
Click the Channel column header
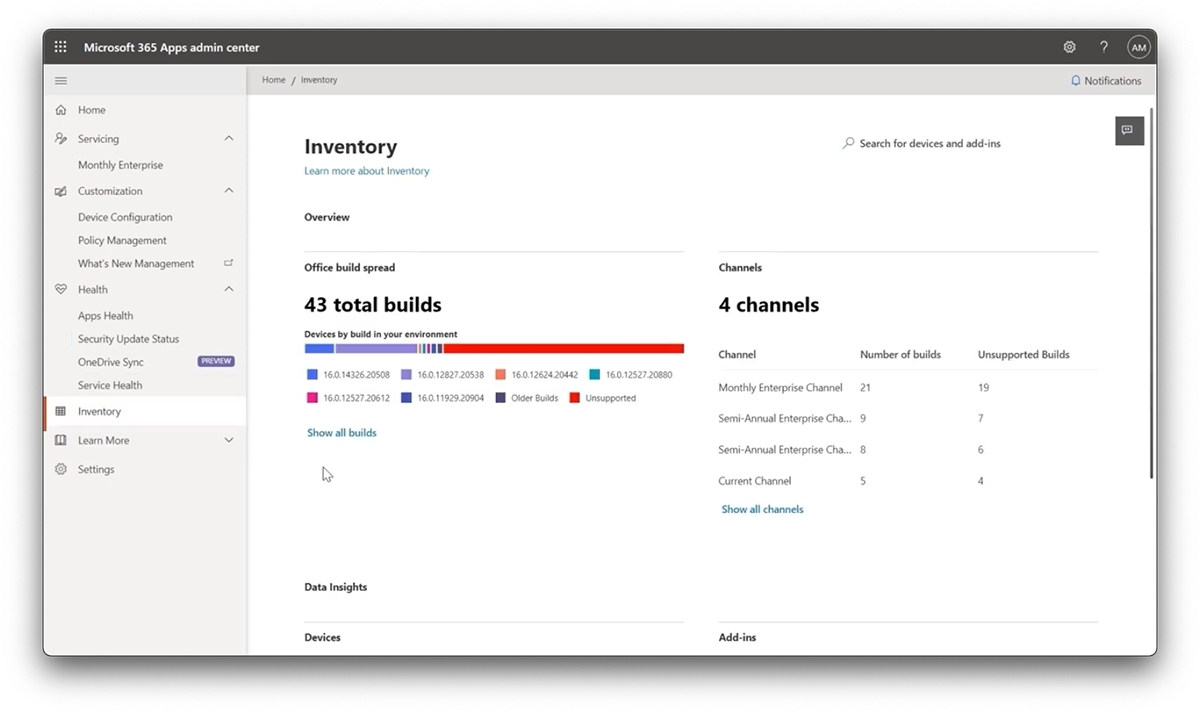pos(737,354)
